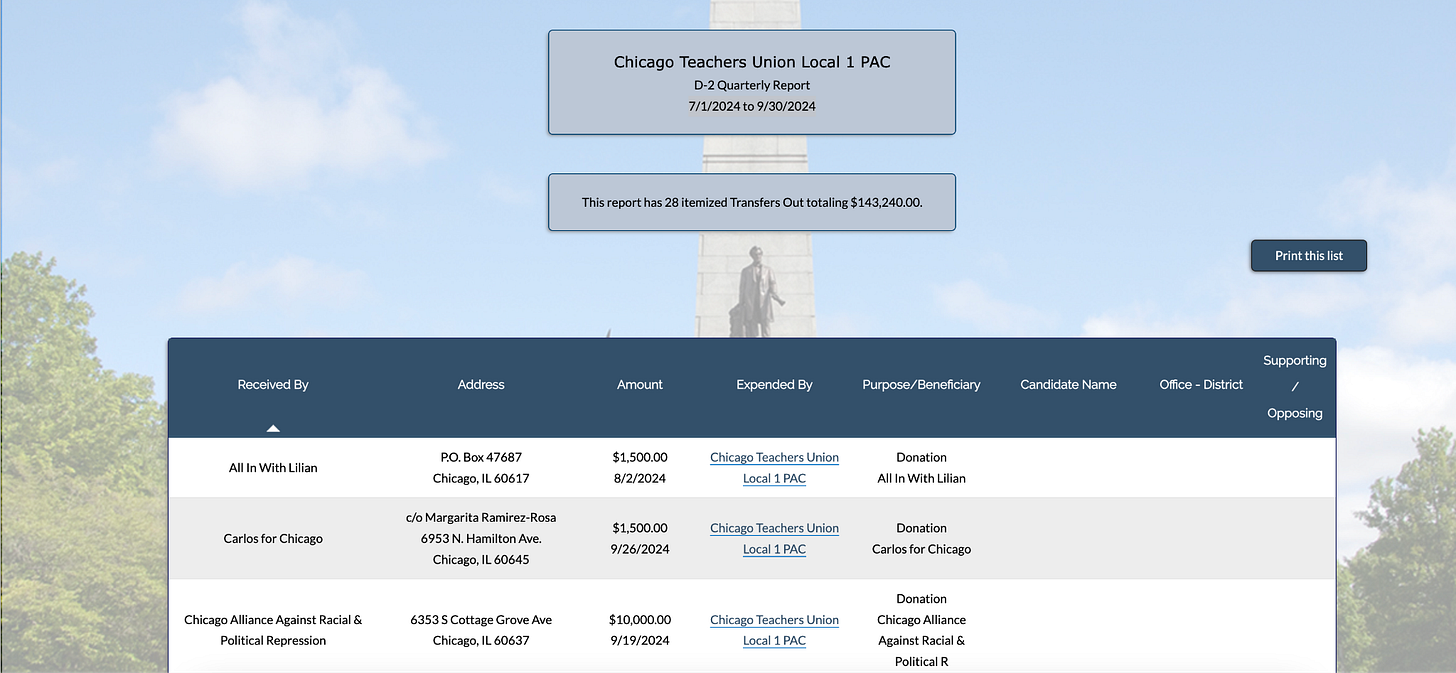Sort by the Supporting / Opposing column header
This screenshot has width=1456, height=673.
1295,387
